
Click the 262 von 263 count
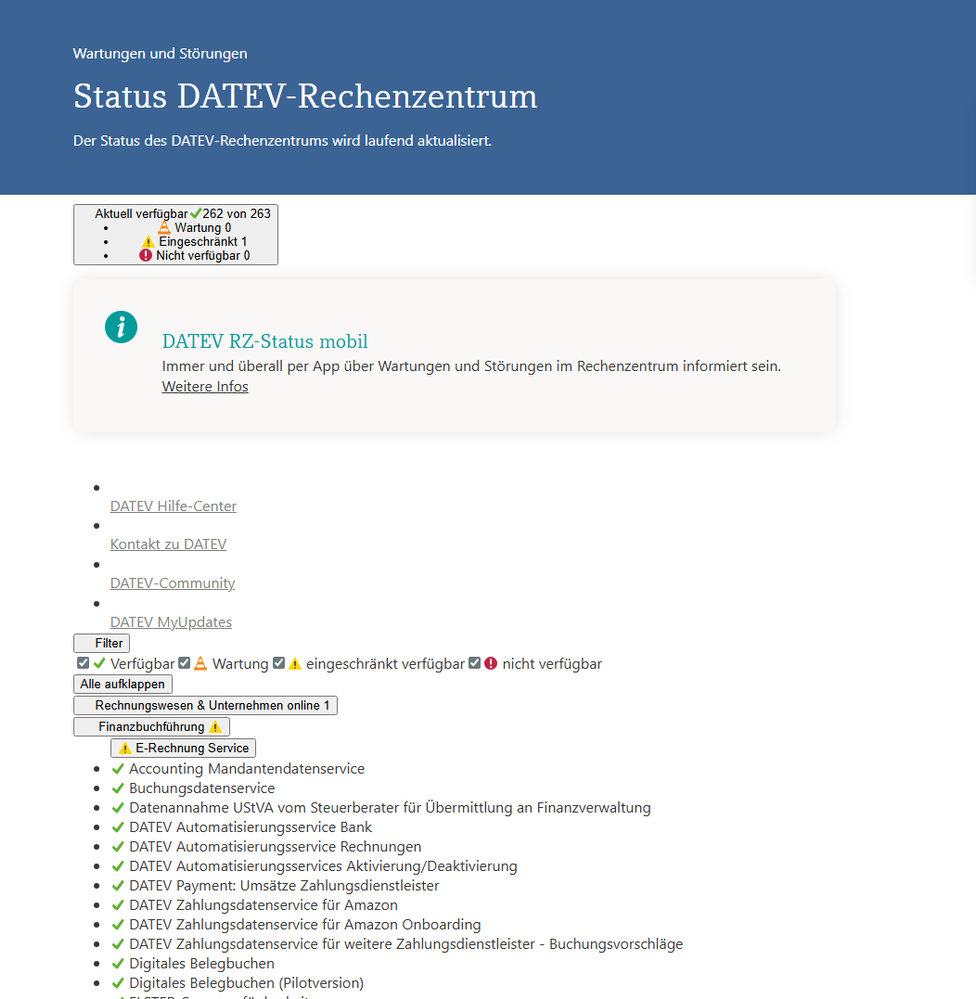236,214
